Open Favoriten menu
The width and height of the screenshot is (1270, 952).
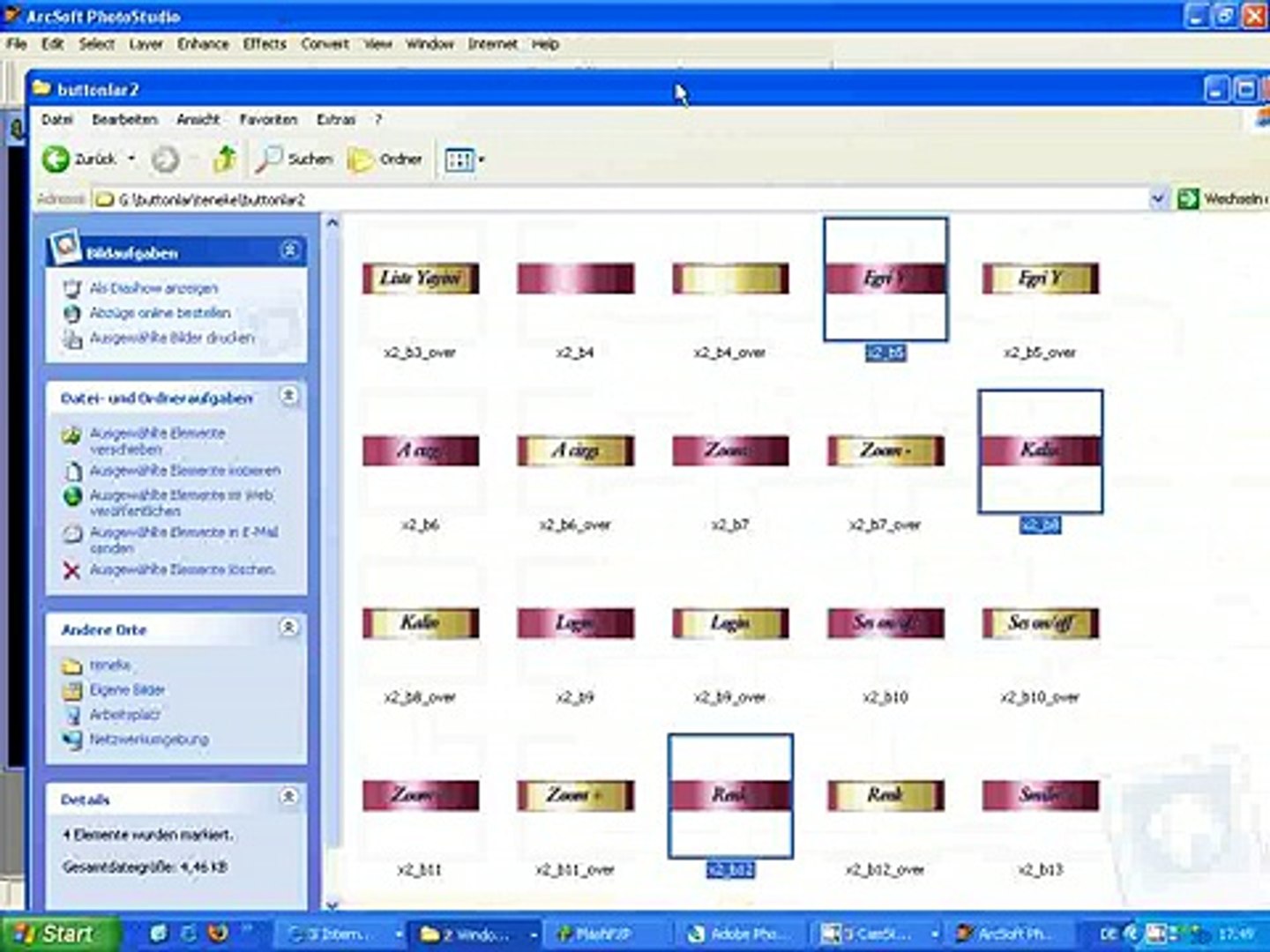[268, 119]
